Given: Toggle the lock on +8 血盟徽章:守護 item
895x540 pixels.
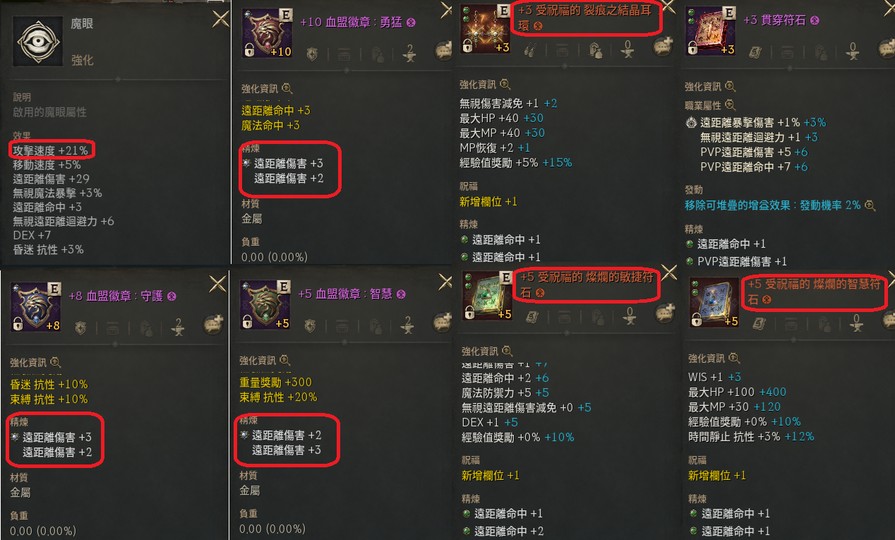Looking at the screenshot, I should 18,325.
